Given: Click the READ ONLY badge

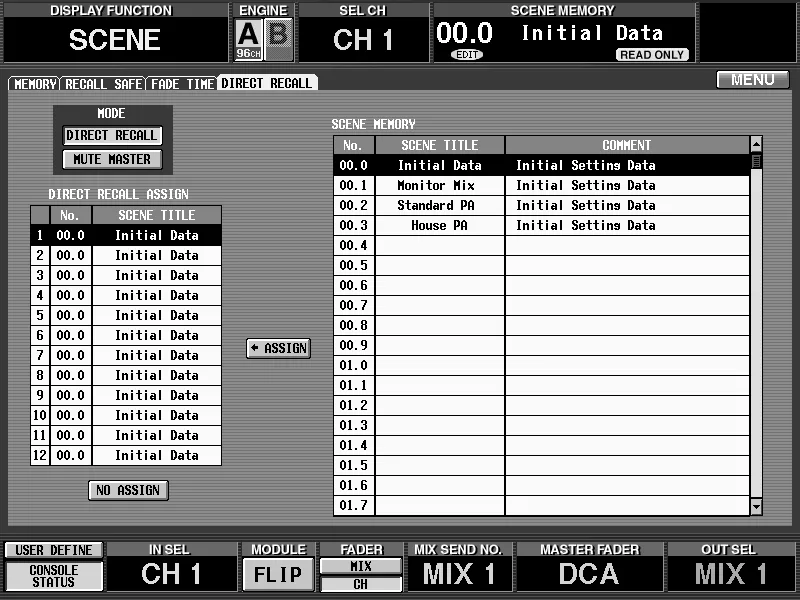Looking at the screenshot, I should pyautogui.click(x=652, y=55).
